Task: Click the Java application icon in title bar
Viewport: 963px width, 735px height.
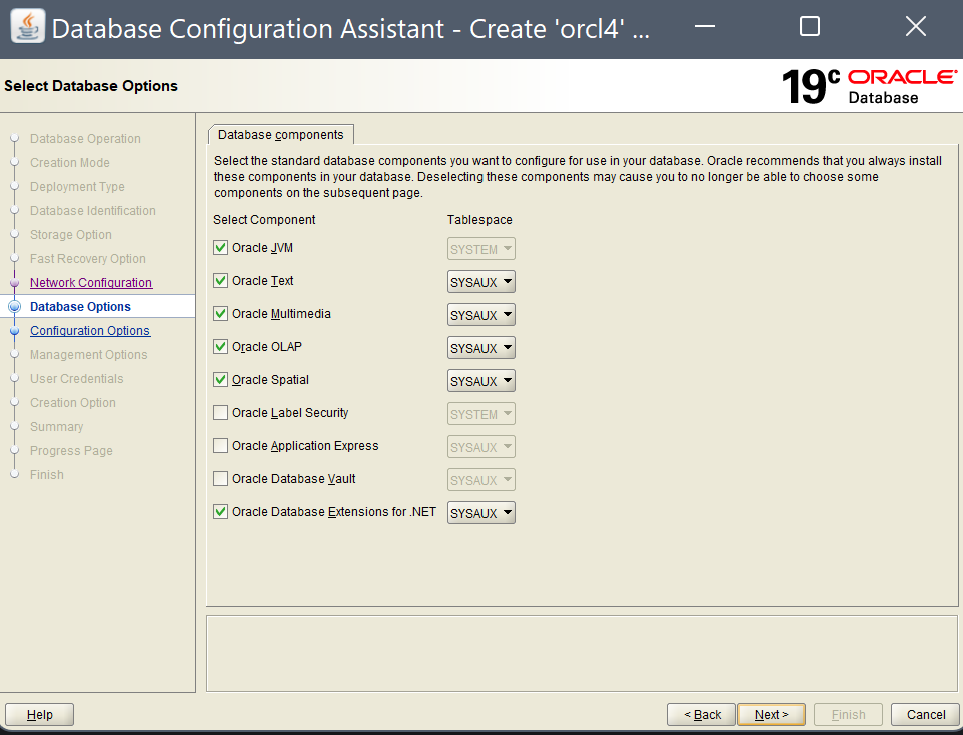Action: point(27,27)
